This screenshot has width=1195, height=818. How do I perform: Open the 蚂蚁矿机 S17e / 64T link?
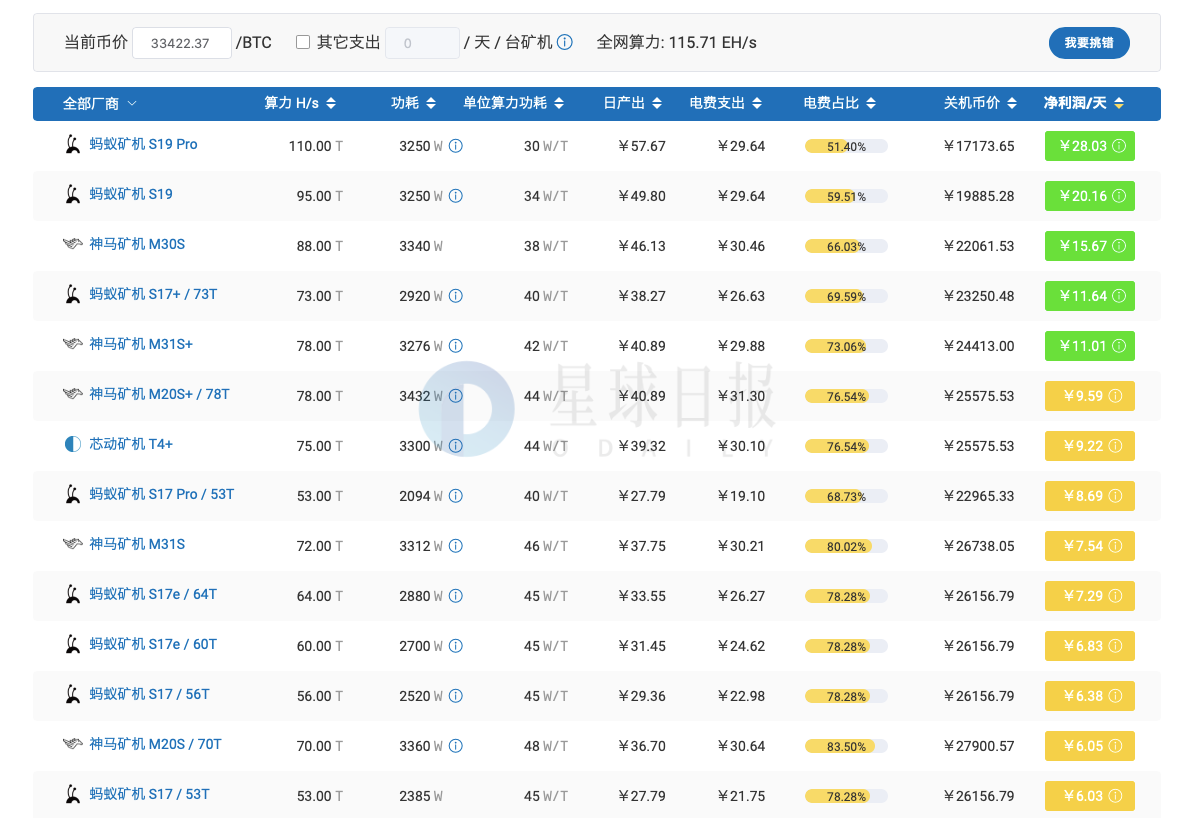pos(153,594)
